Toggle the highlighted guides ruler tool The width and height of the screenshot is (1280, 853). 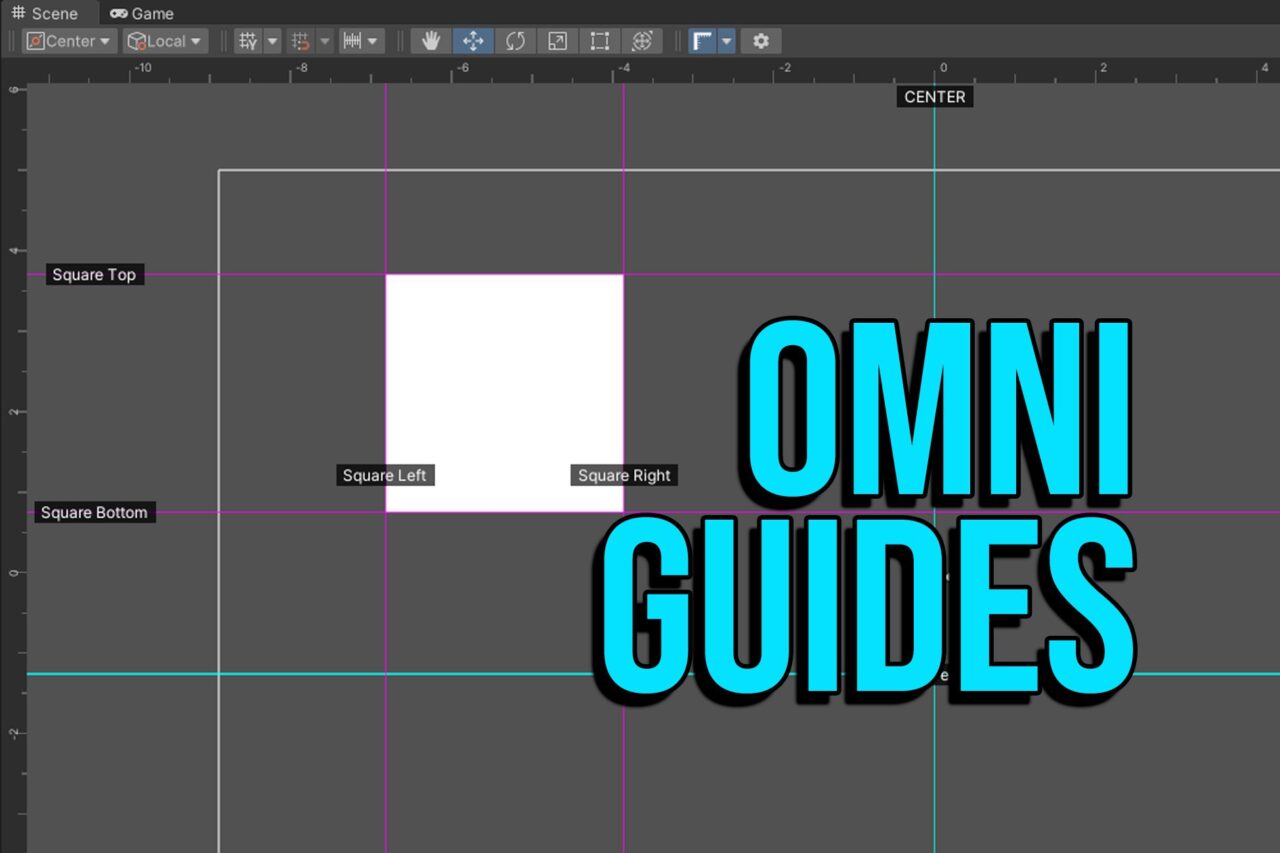700,41
